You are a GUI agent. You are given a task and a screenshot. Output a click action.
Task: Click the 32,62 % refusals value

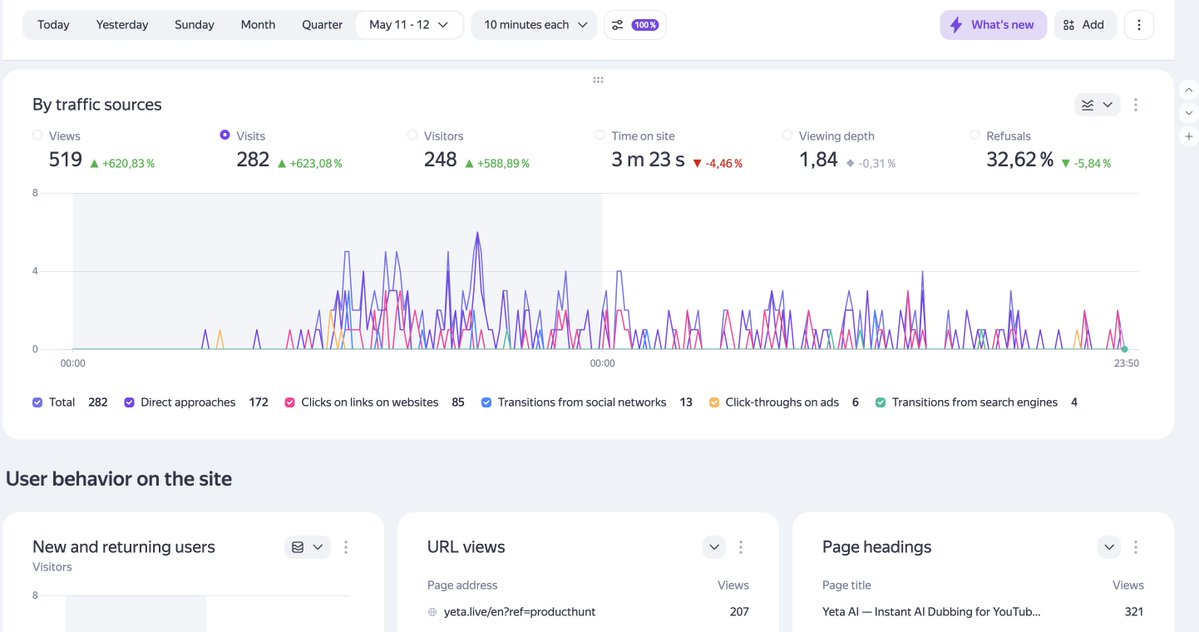click(1020, 160)
